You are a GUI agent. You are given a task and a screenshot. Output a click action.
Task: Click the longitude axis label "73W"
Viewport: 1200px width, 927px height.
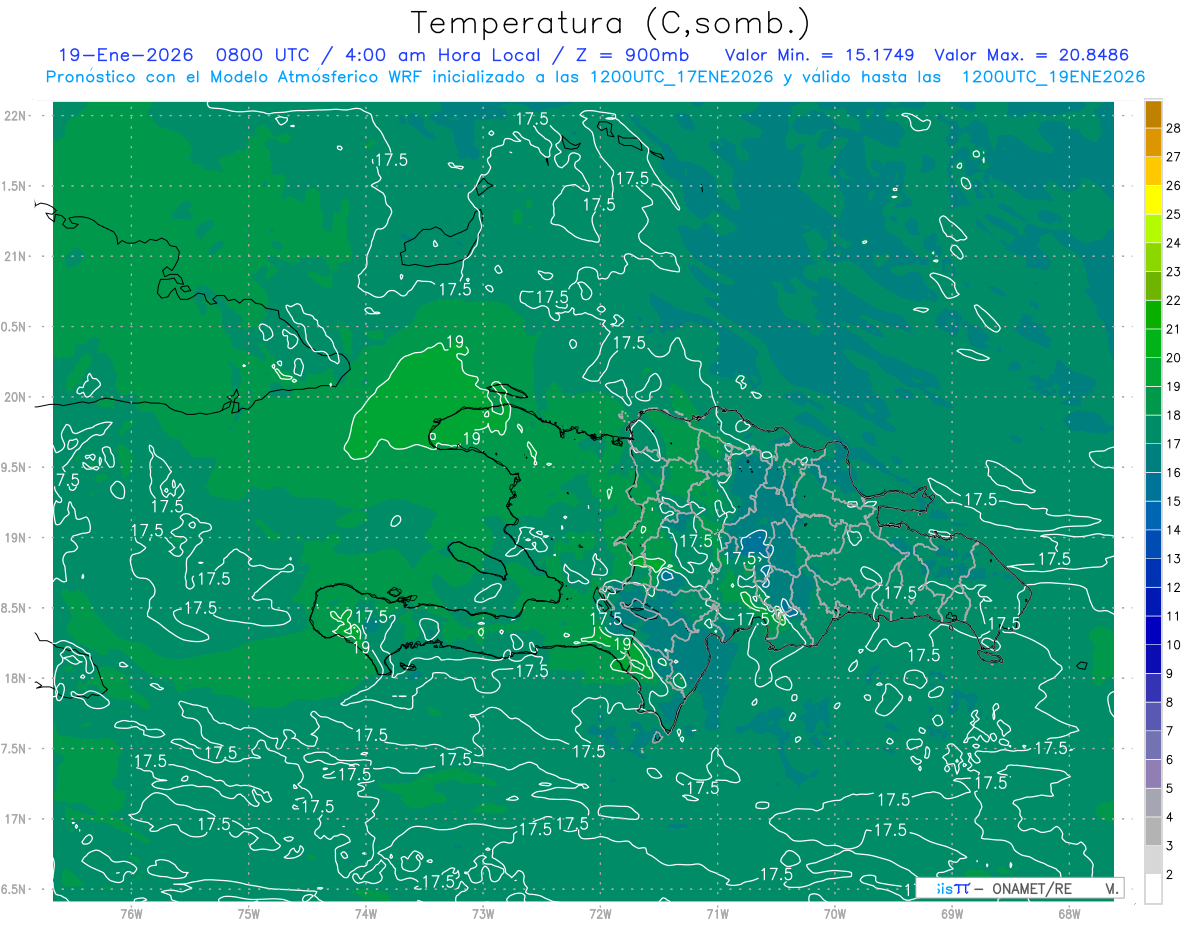point(483,912)
